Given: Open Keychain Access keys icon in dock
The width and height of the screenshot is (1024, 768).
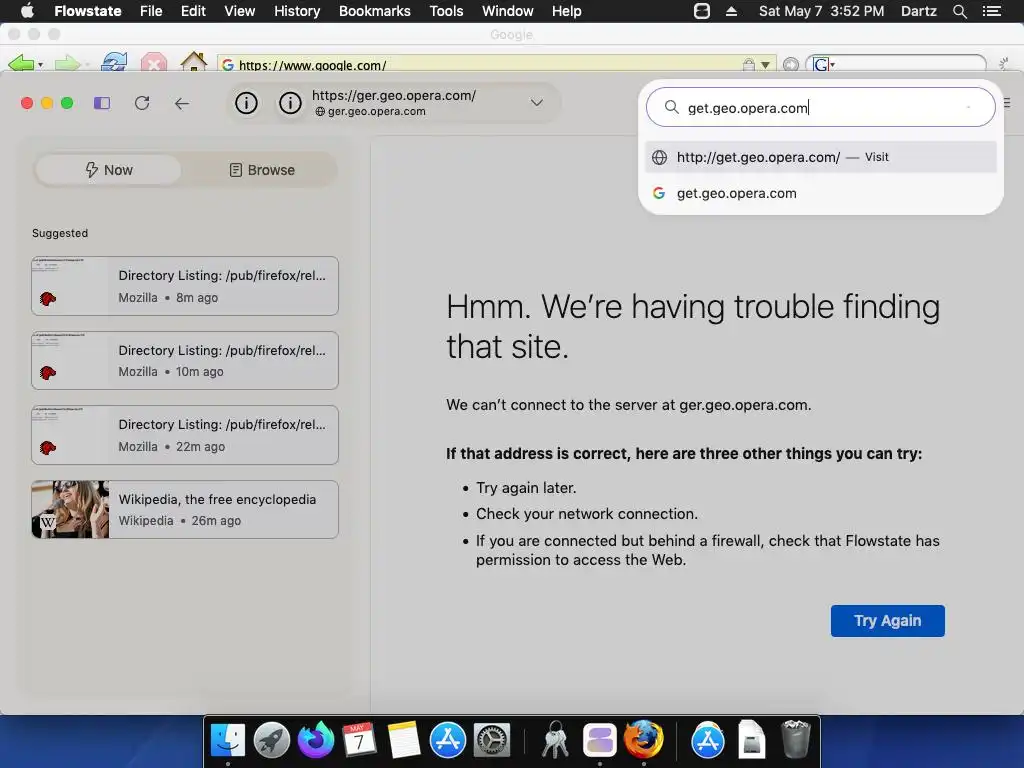Looking at the screenshot, I should click(x=555, y=740).
